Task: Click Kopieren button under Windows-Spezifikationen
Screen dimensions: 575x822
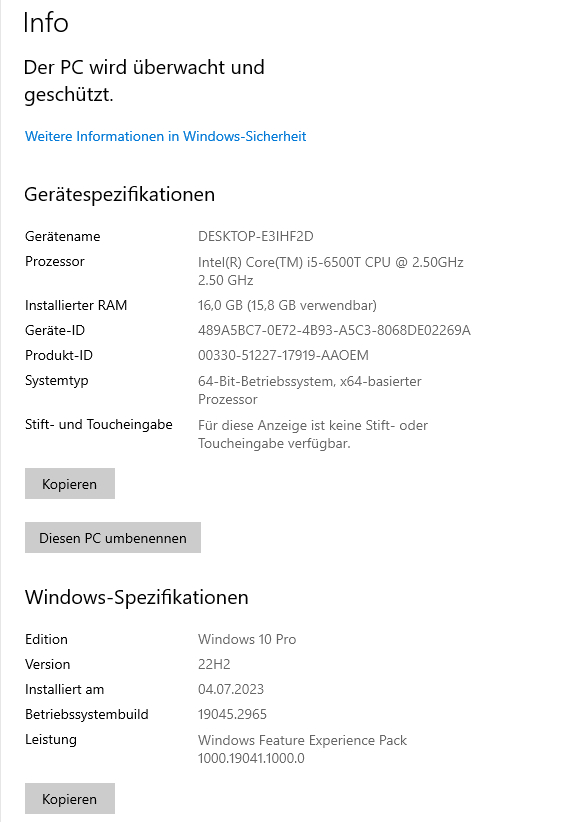Action: tap(70, 798)
